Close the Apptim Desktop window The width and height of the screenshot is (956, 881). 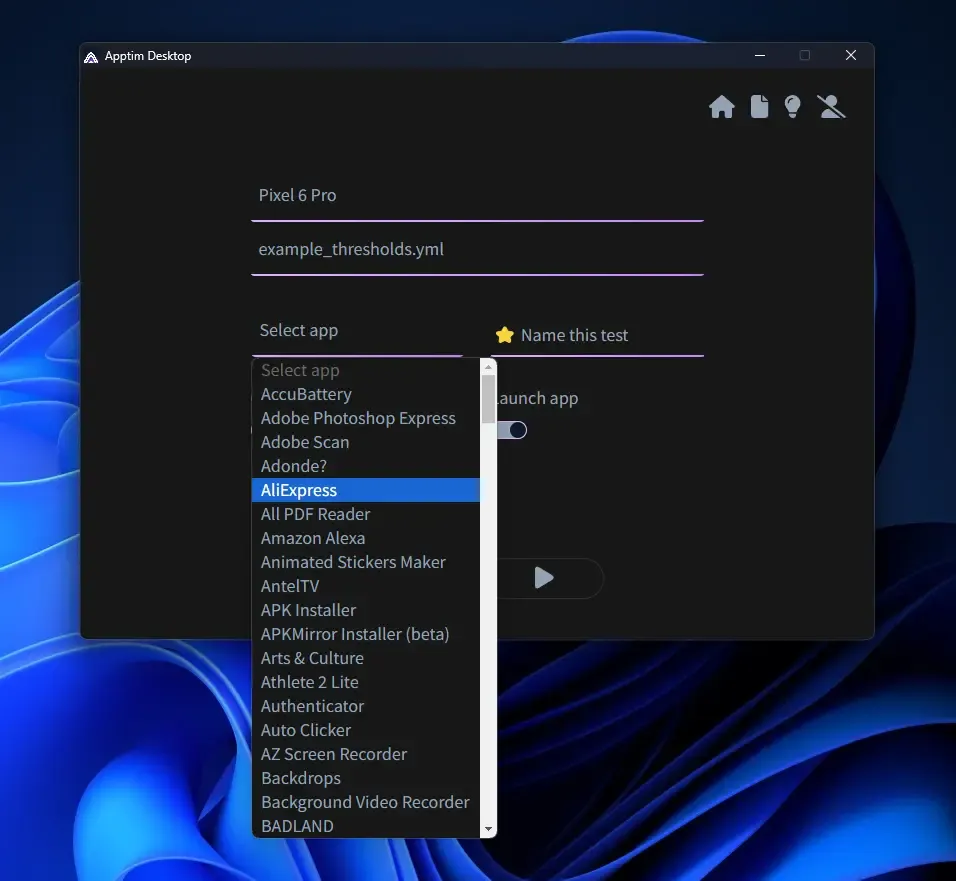851,55
